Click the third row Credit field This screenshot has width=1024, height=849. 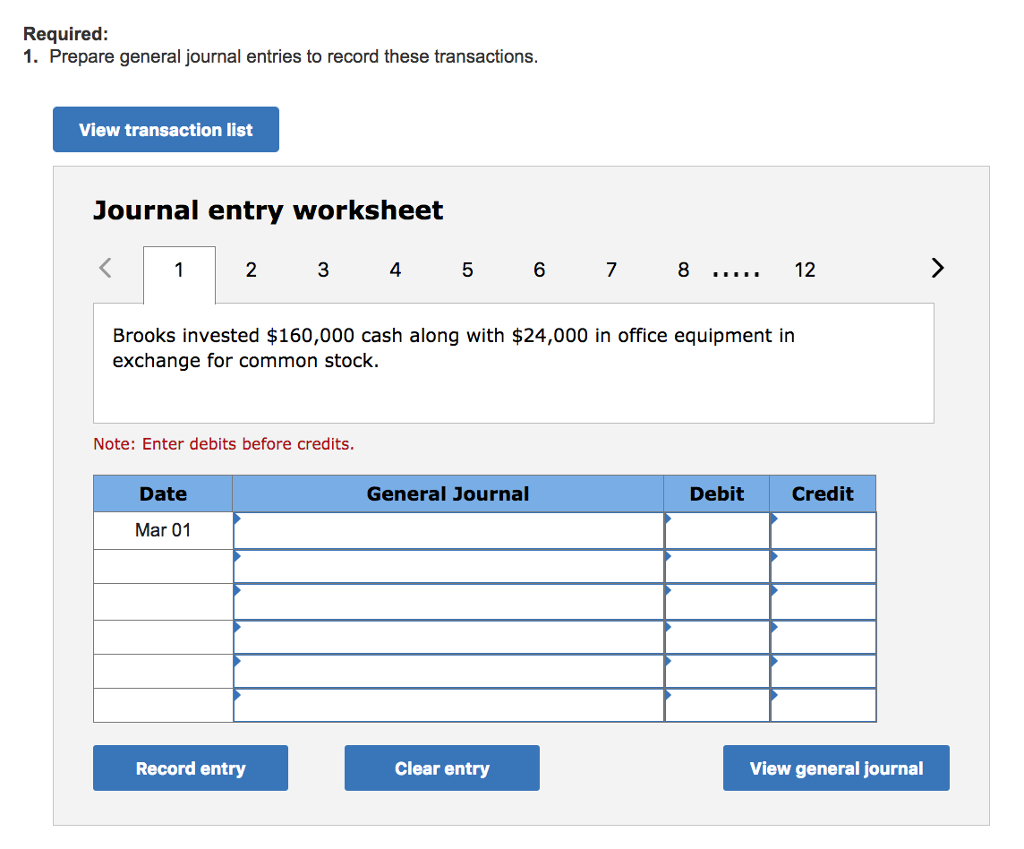click(823, 601)
